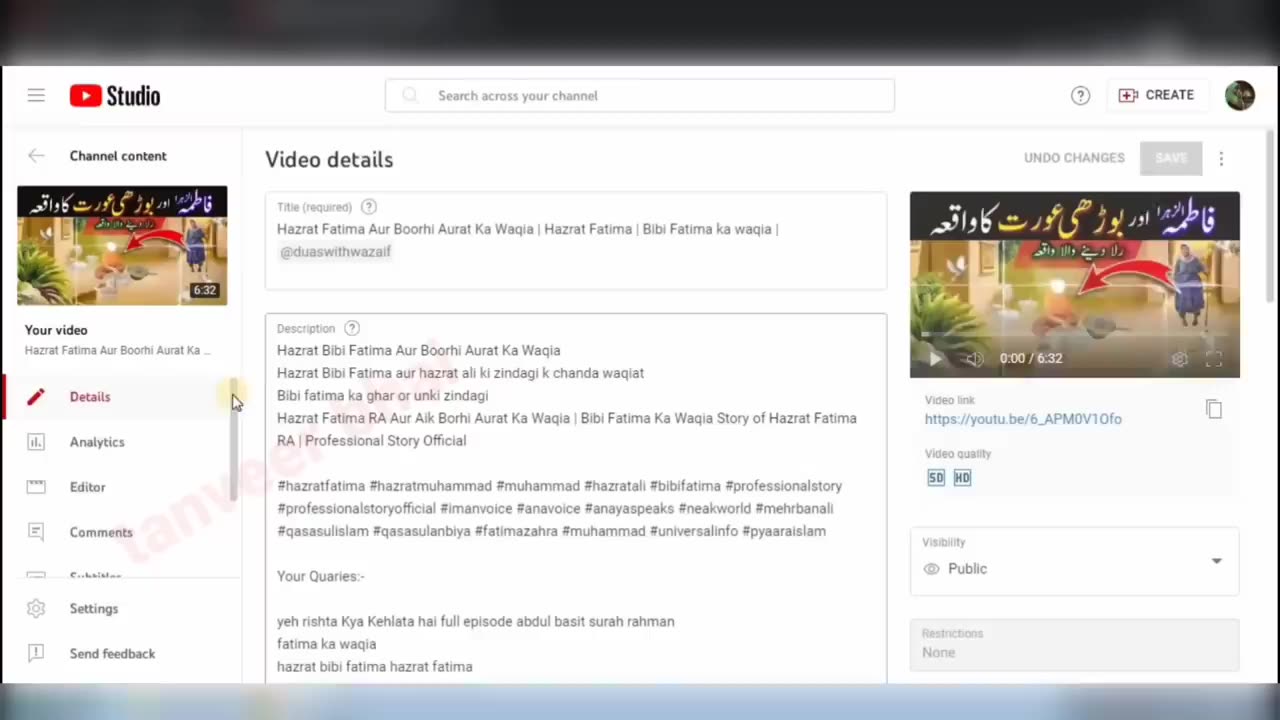Viewport: 1280px width, 720px height.
Task: Open the account avatar menu
Action: click(1240, 95)
